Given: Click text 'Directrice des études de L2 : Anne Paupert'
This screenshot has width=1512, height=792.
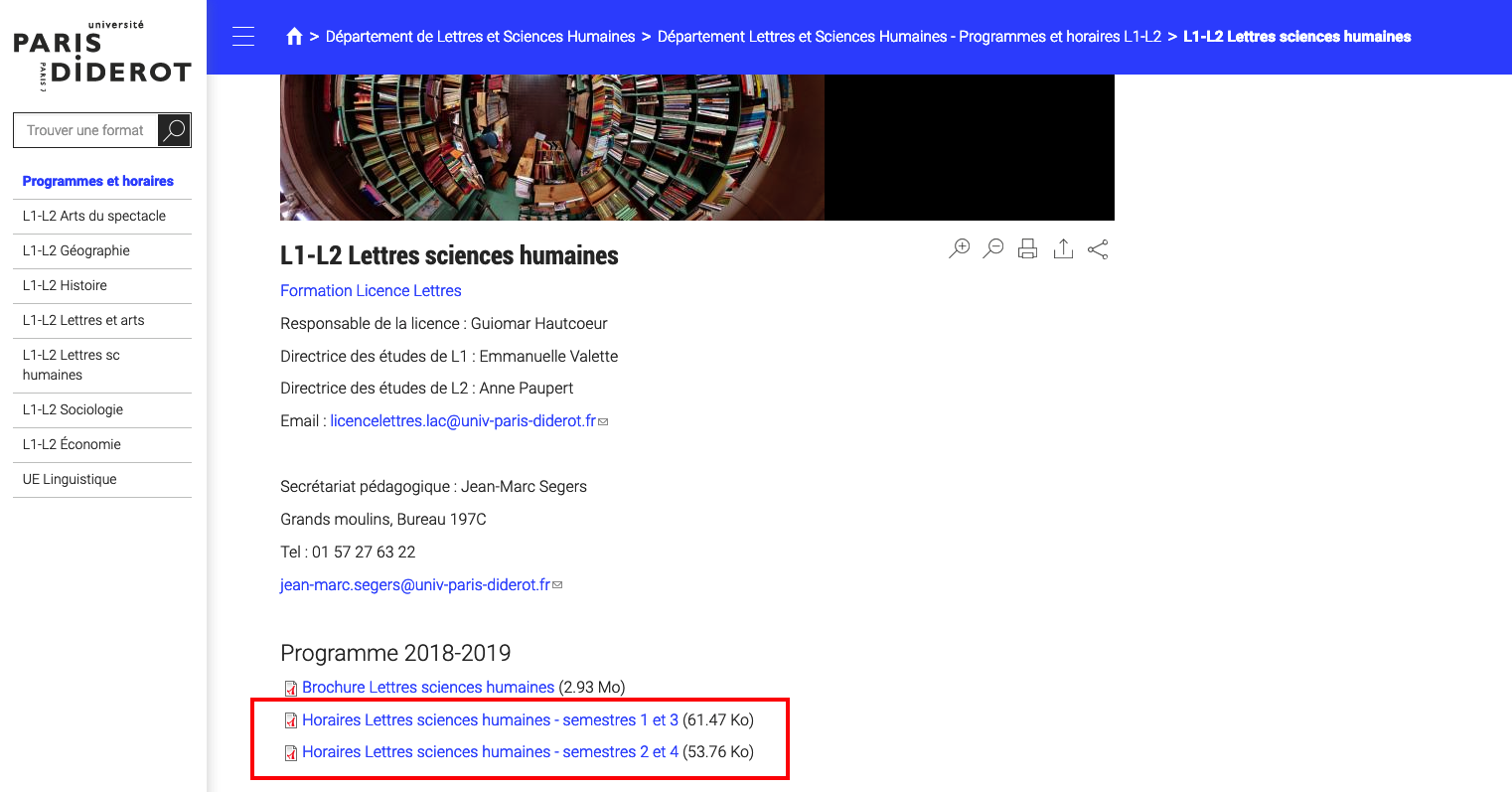Looking at the screenshot, I should (426, 389).
